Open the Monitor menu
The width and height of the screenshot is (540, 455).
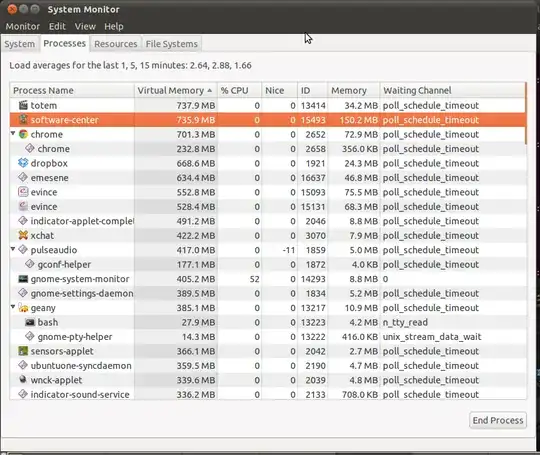pyautogui.click(x=23, y=27)
